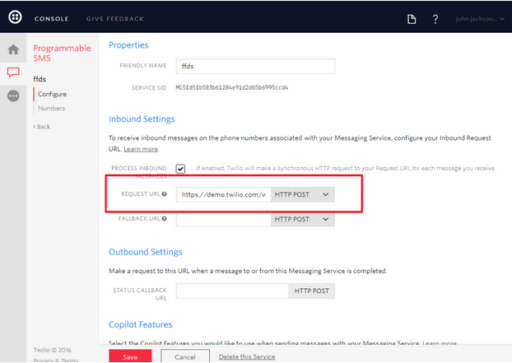The width and height of the screenshot is (512, 363).
Task: Open the john.jackson account menu
Action: 480,19
